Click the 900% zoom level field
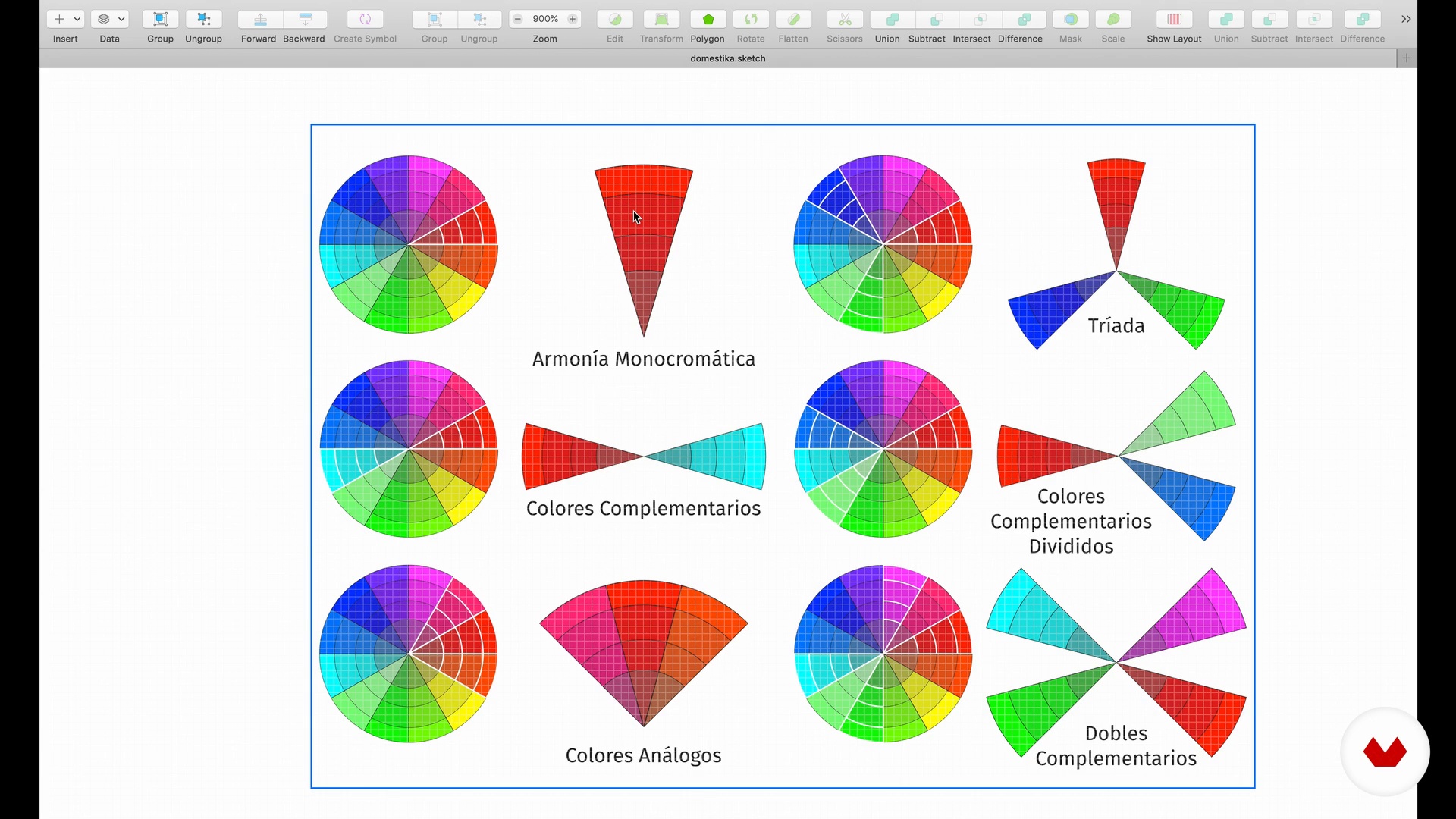 [x=545, y=19]
